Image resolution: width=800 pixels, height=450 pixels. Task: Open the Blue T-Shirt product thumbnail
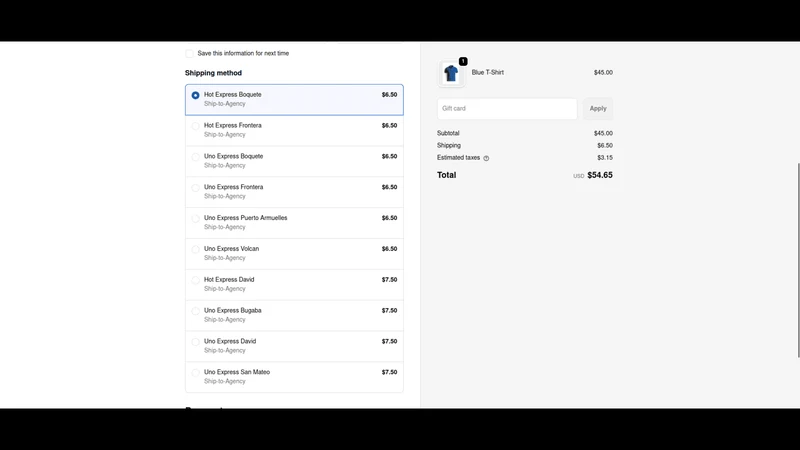pyautogui.click(x=451, y=73)
